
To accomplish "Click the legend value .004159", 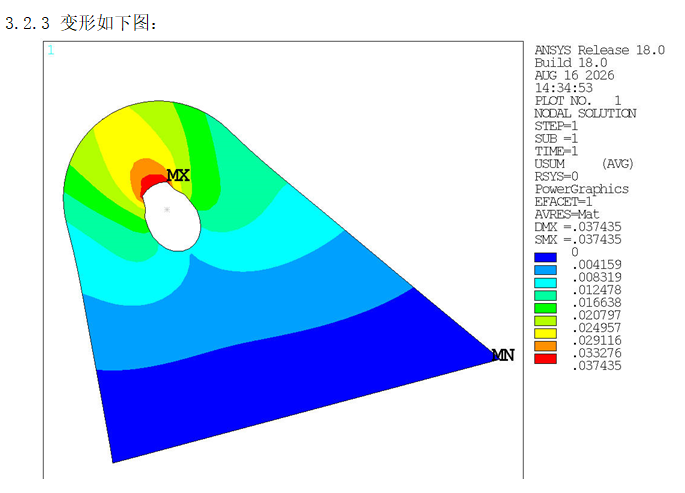I will [597, 265].
